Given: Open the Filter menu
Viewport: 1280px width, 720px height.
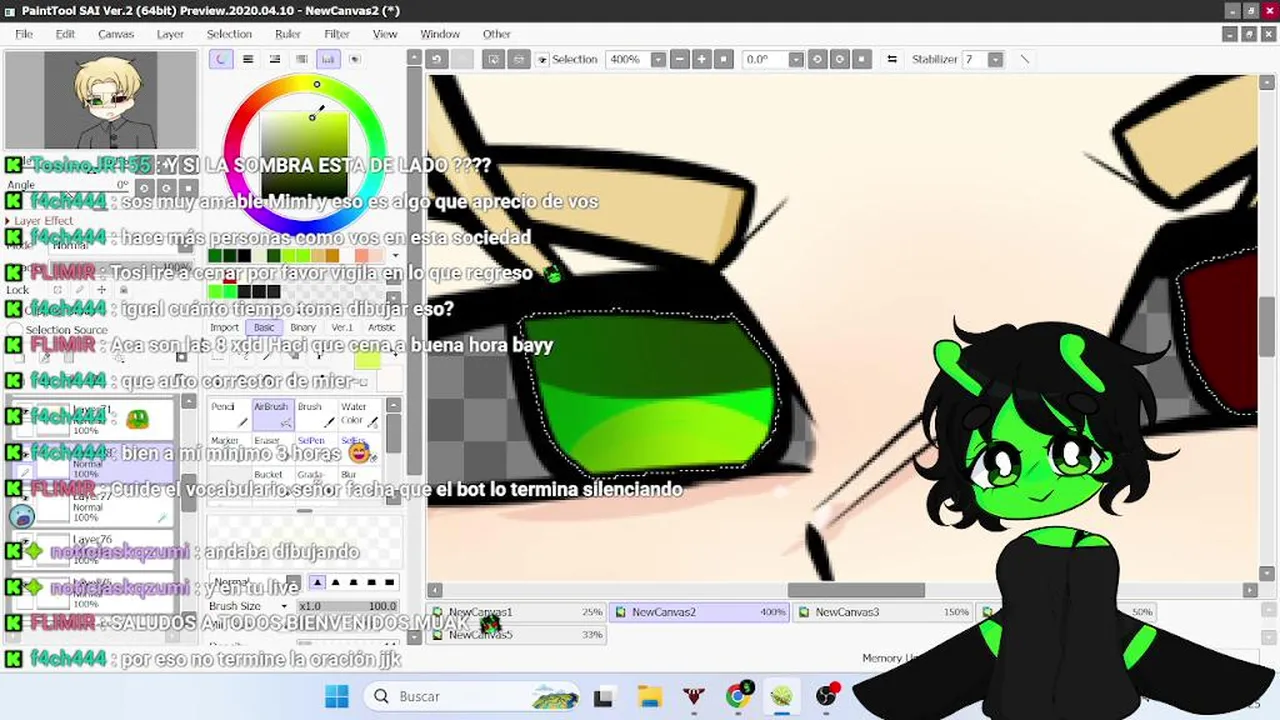Looking at the screenshot, I should [337, 34].
